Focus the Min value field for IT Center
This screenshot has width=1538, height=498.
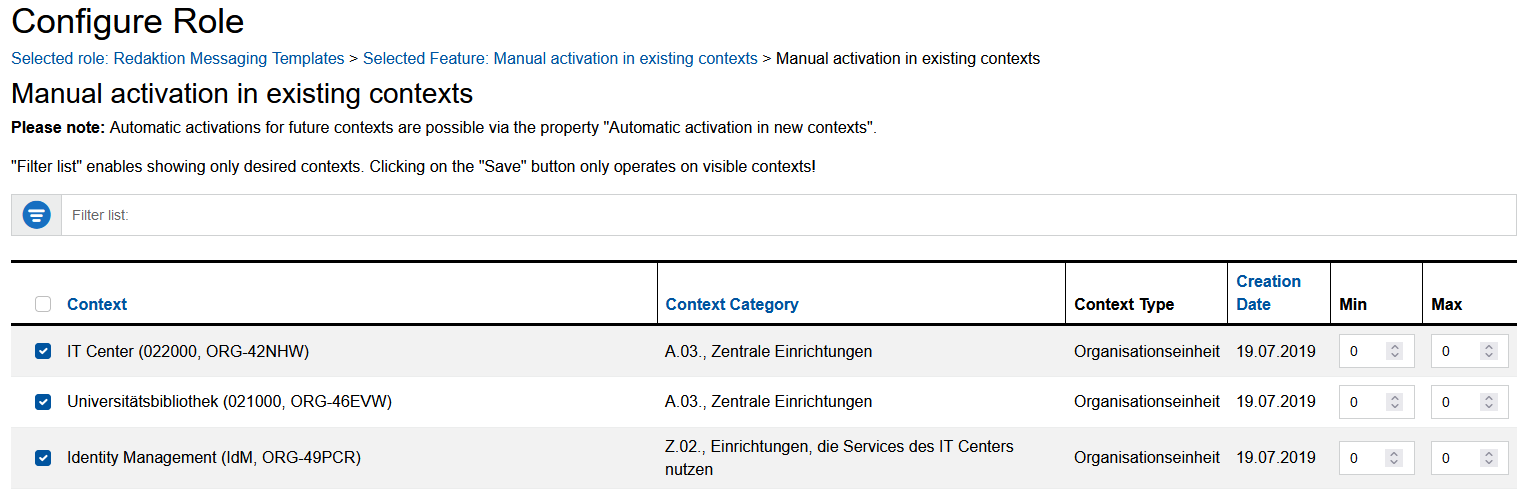coord(1362,351)
